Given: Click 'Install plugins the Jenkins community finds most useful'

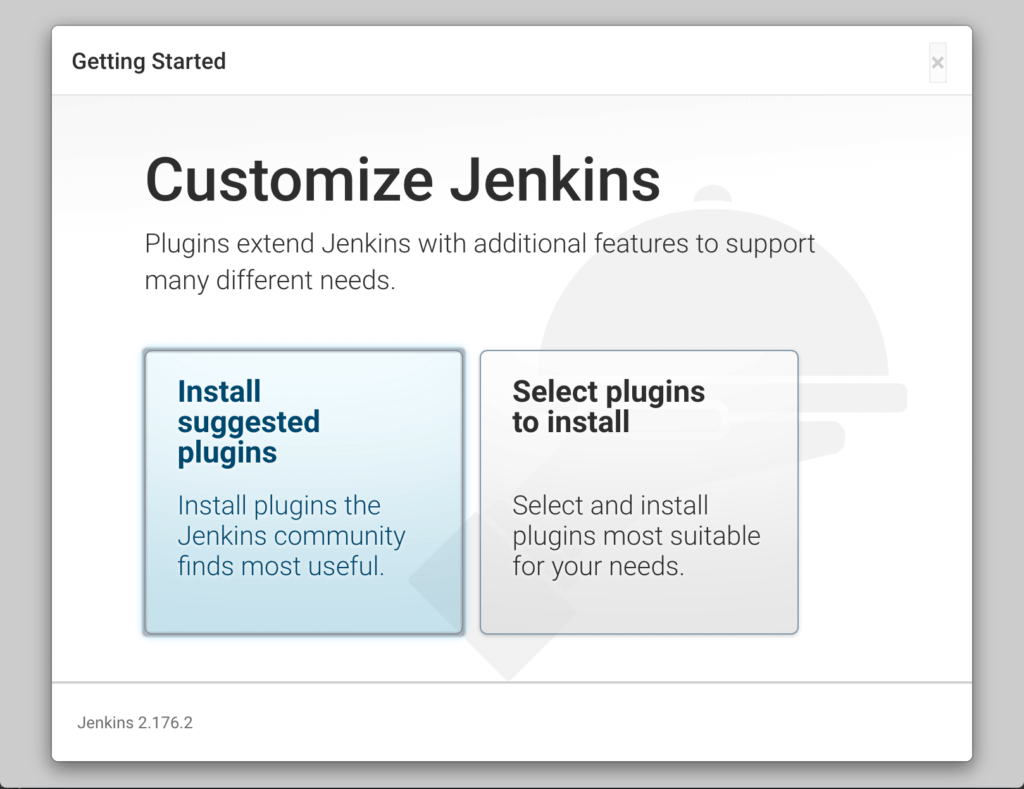Looking at the screenshot, I should coord(289,536).
